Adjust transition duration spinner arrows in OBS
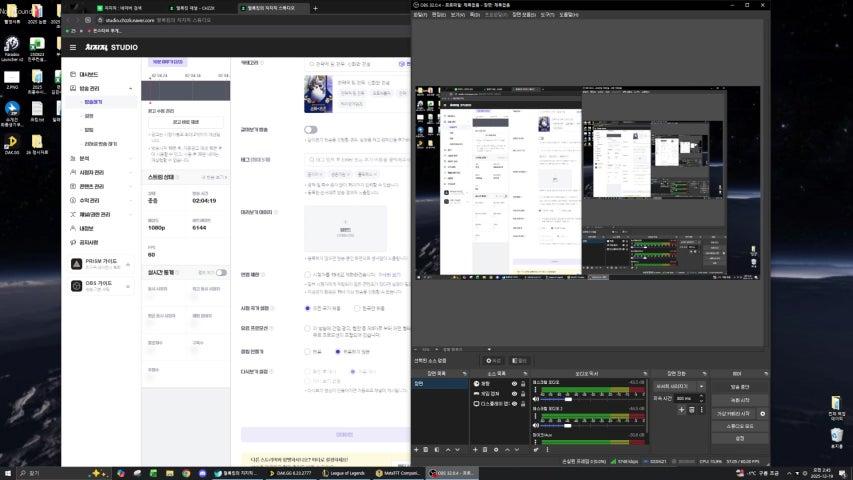This screenshot has height=480, width=853. 702,398
